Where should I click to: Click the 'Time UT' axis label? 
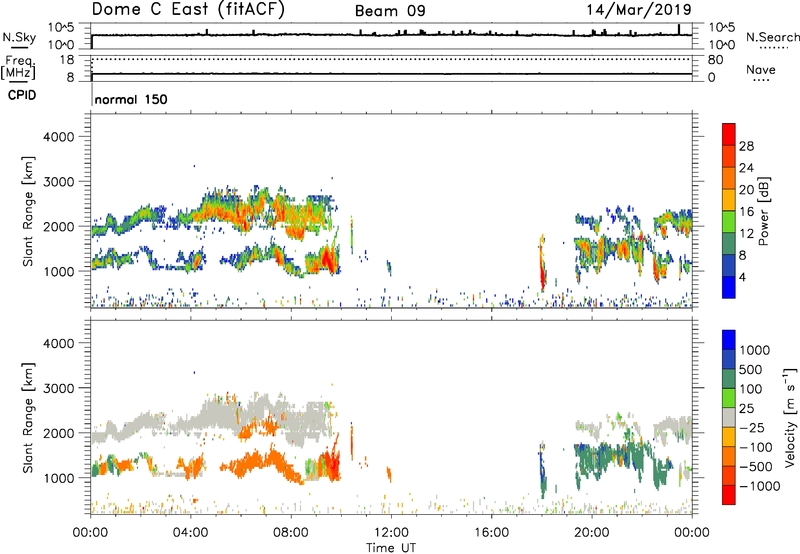click(x=391, y=547)
